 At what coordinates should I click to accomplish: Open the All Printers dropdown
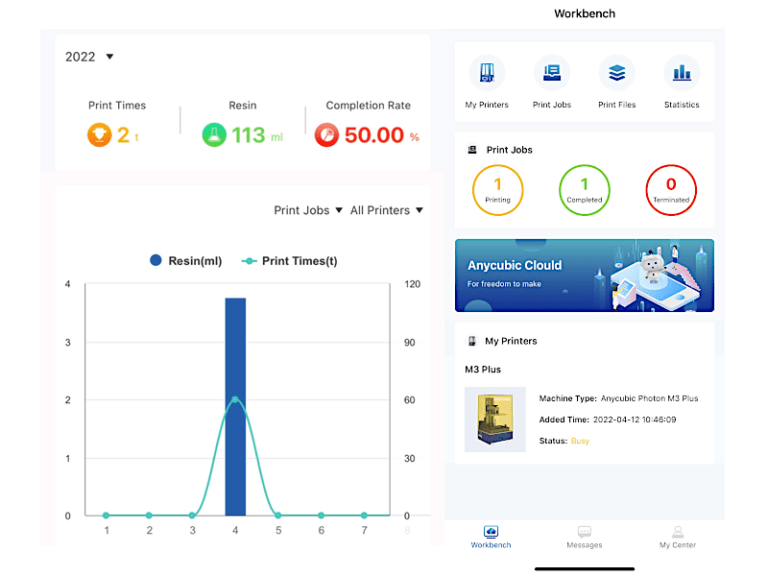386,210
